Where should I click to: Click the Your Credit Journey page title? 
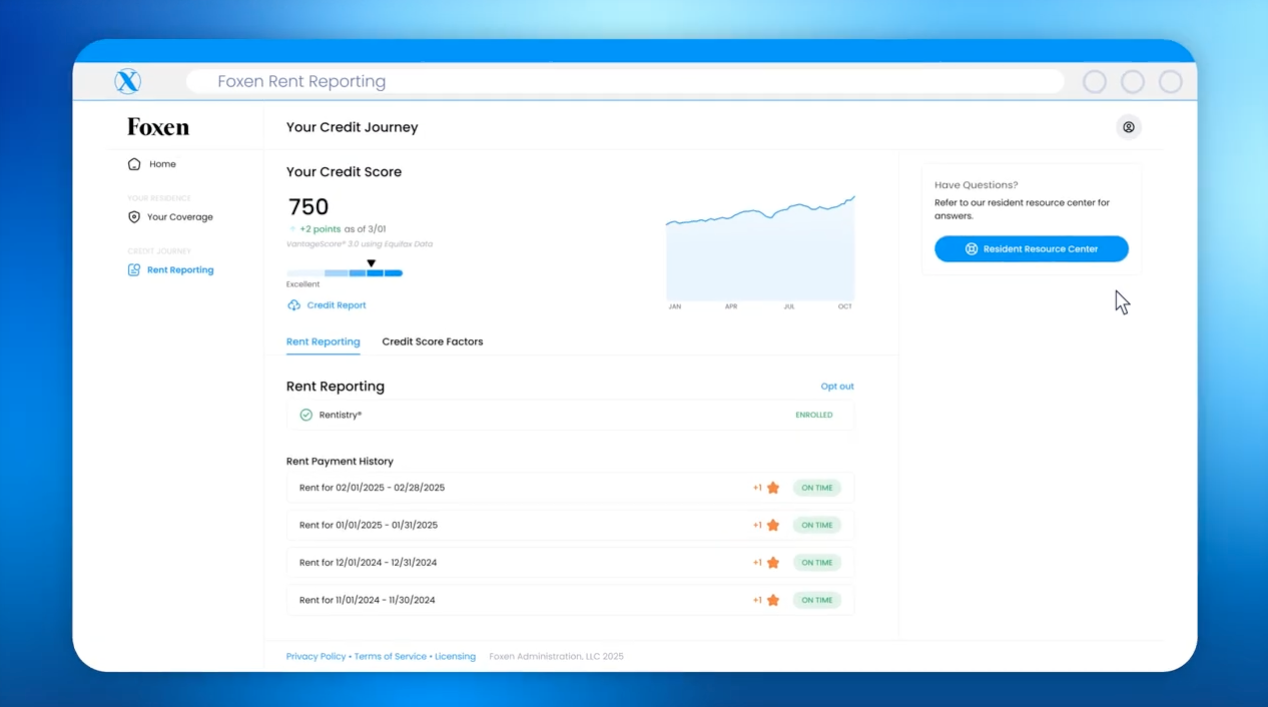tap(352, 127)
